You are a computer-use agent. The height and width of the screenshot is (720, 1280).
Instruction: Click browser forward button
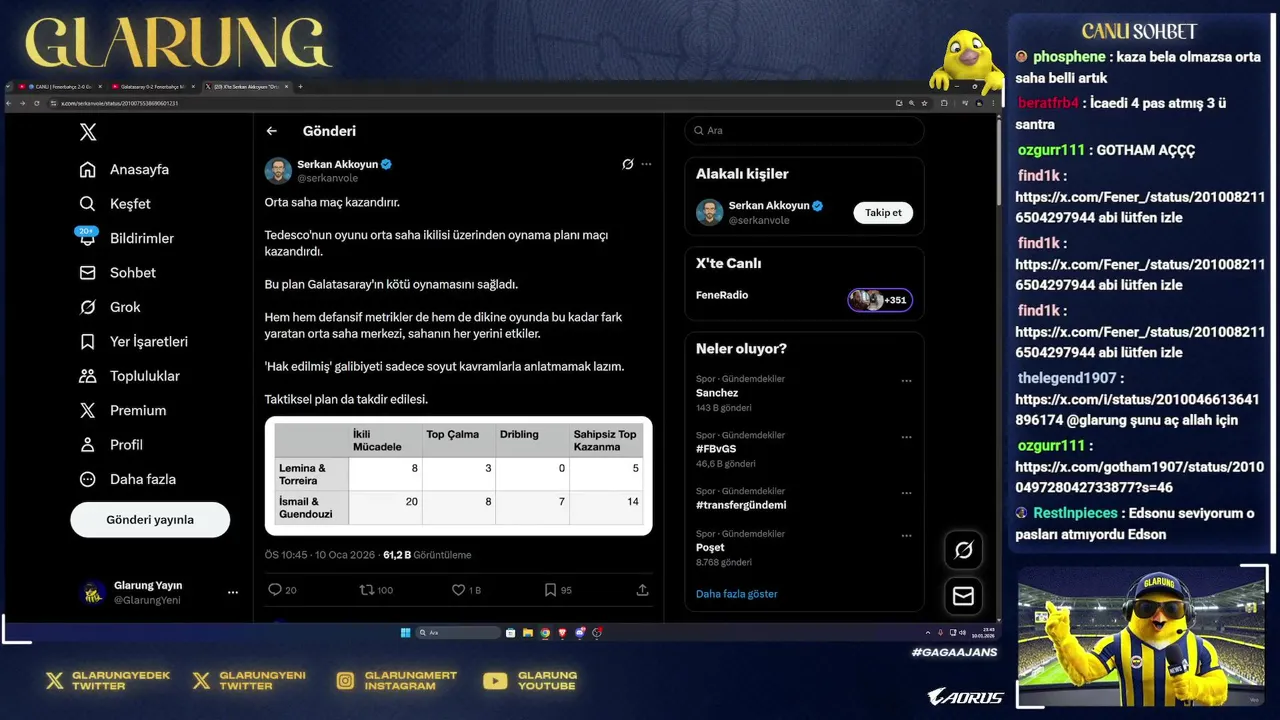23,103
